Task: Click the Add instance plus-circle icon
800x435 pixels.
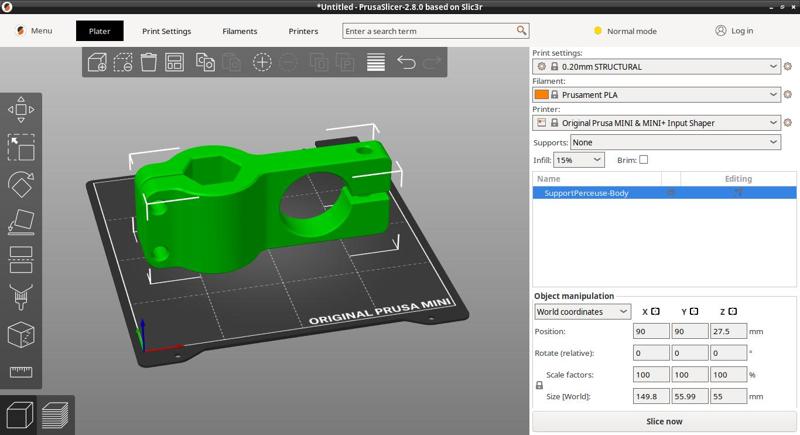Action: pyautogui.click(x=262, y=62)
